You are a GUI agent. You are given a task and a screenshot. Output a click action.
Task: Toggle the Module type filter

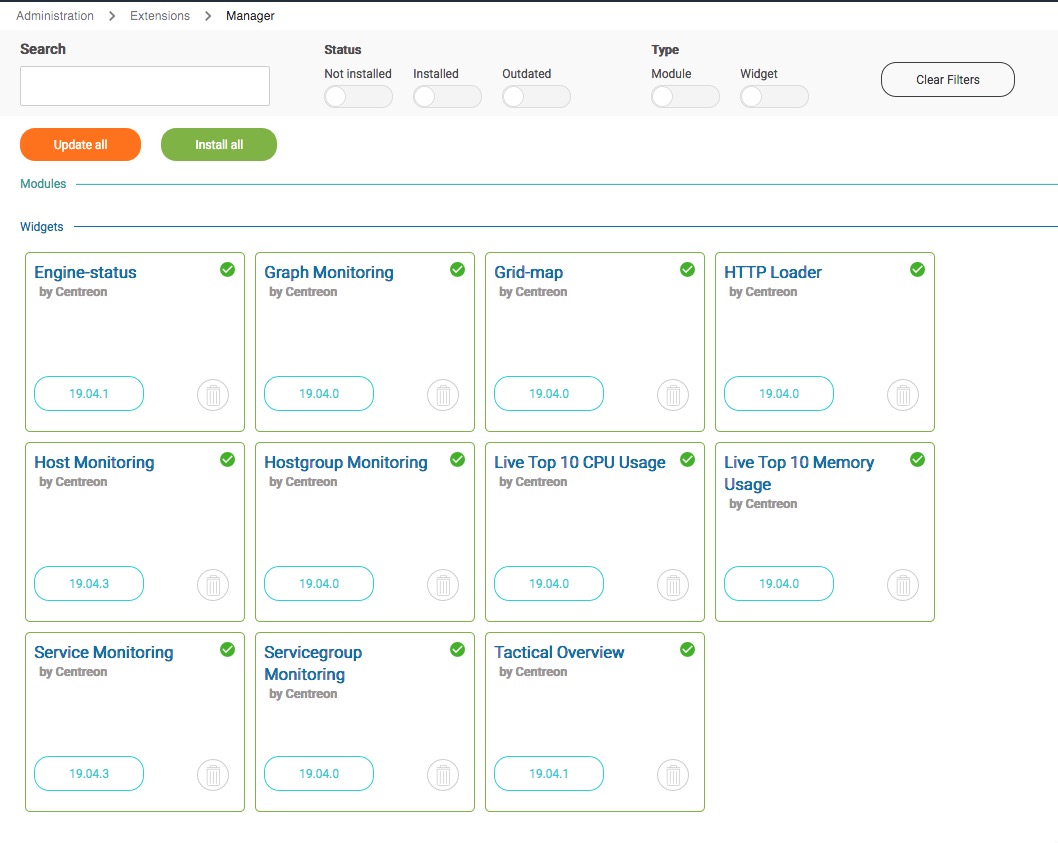click(x=685, y=97)
